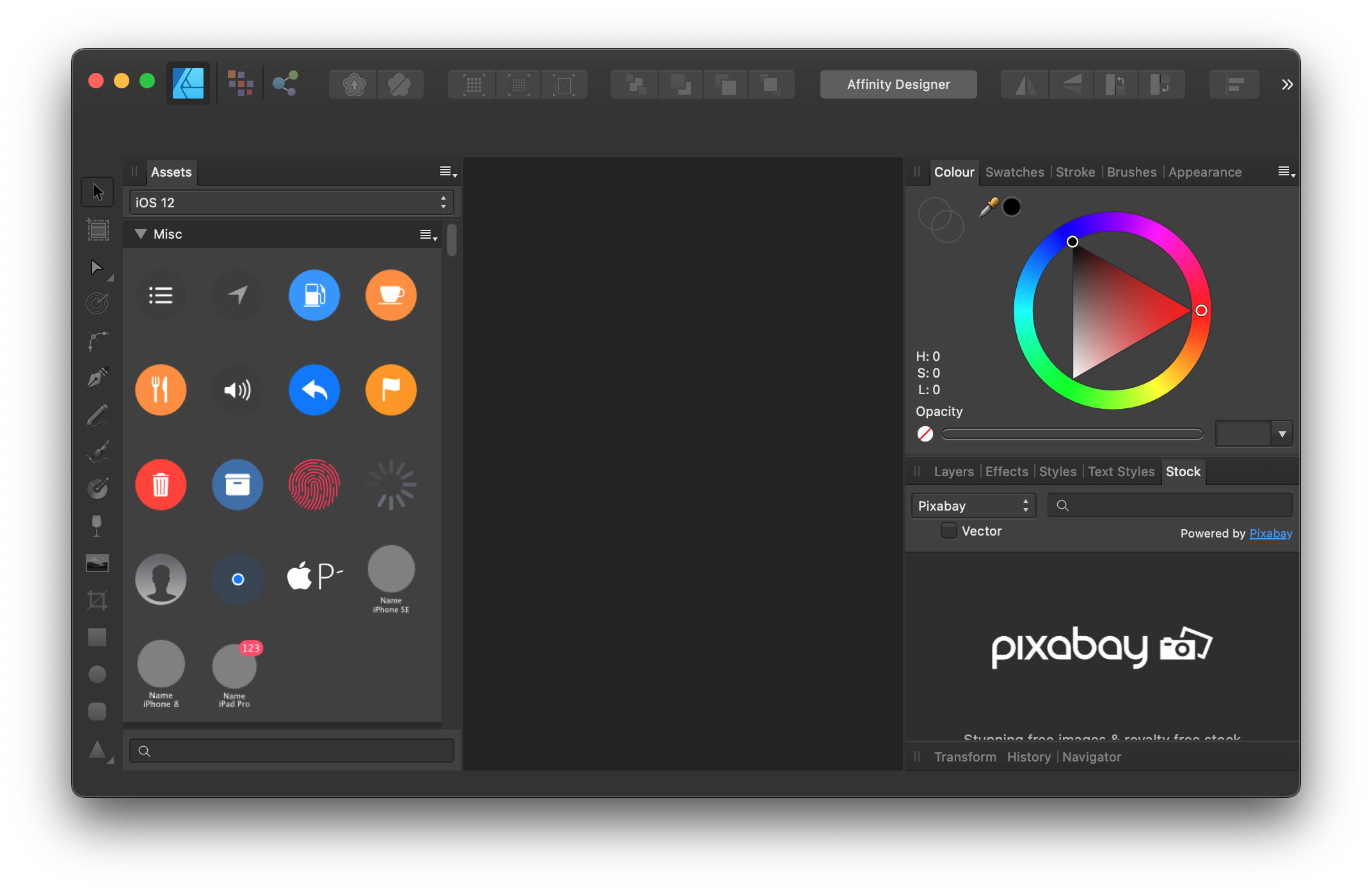Viewport: 1372px width, 892px height.
Task: Pick the blue fuel pump asset
Action: coord(314,295)
